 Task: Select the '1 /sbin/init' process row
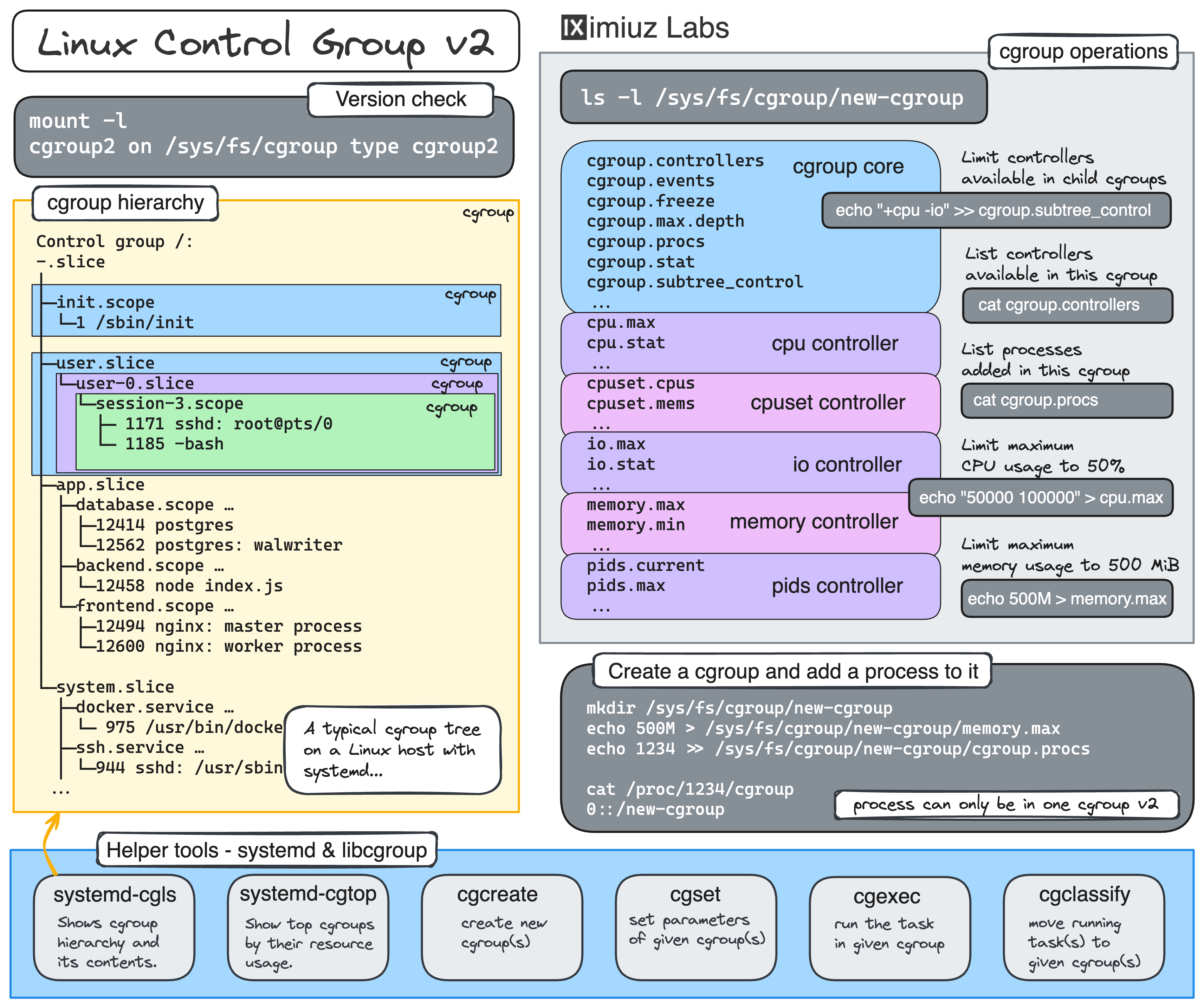(x=135, y=323)
